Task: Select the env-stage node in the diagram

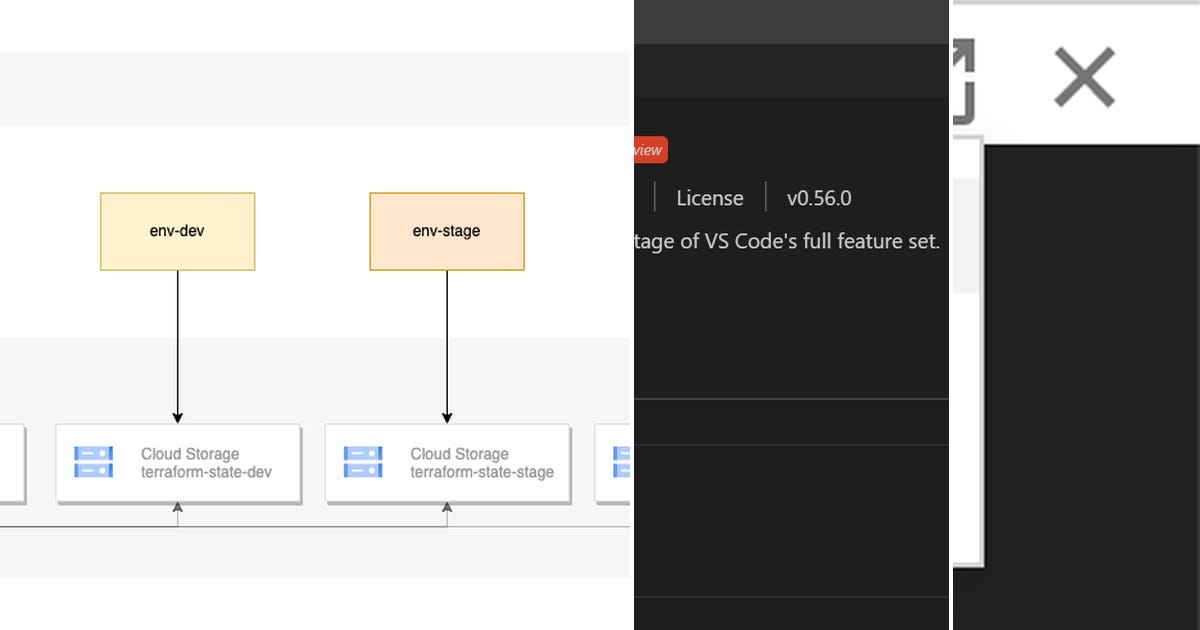Action: tap(446, 231)
